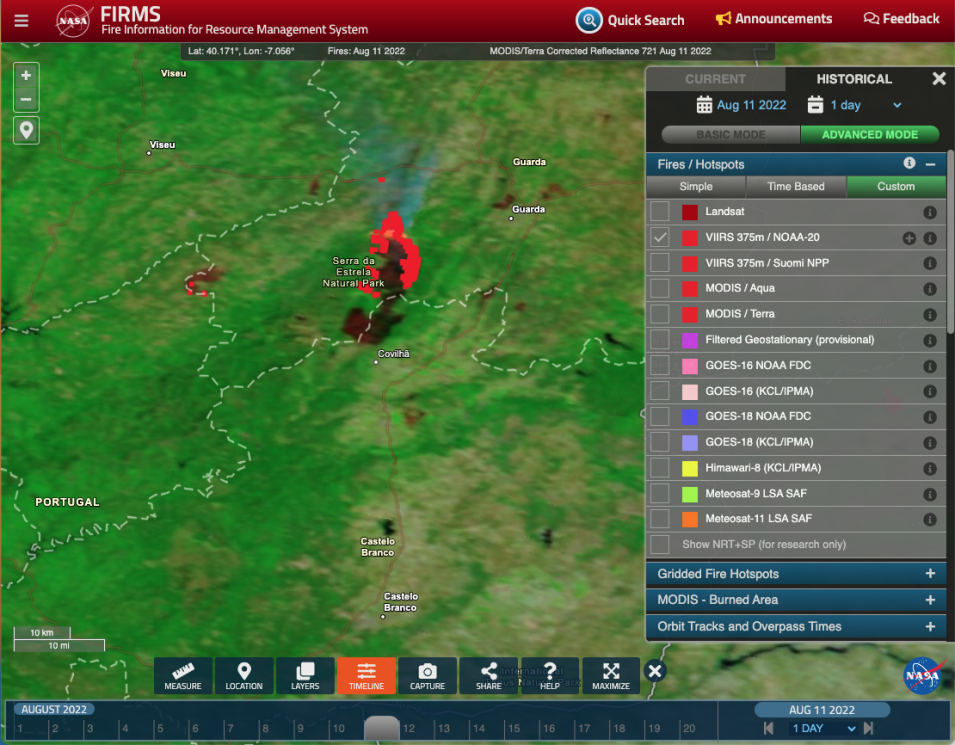Open Announcements link
The height and width of the screenshot is (745, 955).
click(x=774, y=19)
